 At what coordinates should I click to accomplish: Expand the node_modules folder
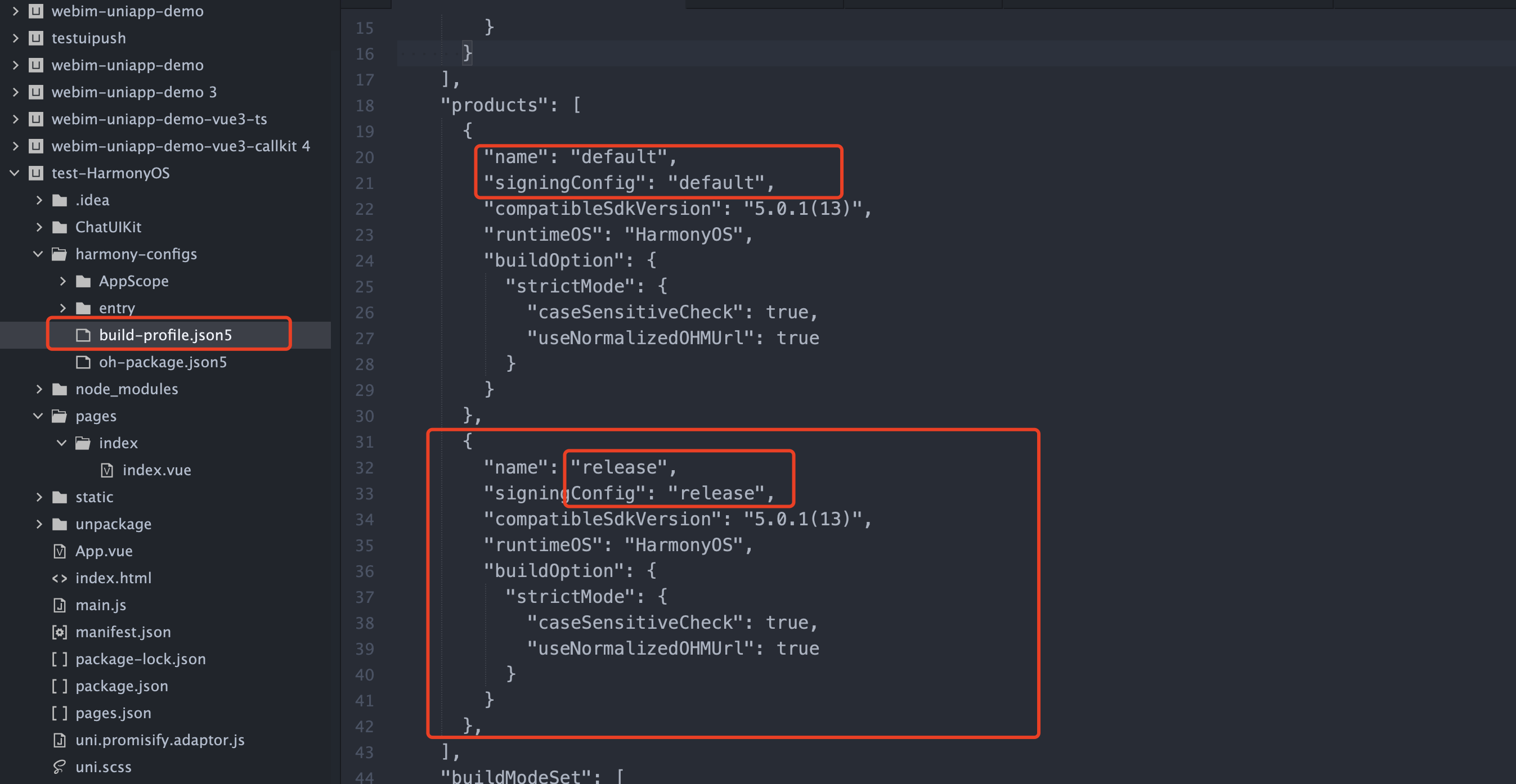click(39, 389)
